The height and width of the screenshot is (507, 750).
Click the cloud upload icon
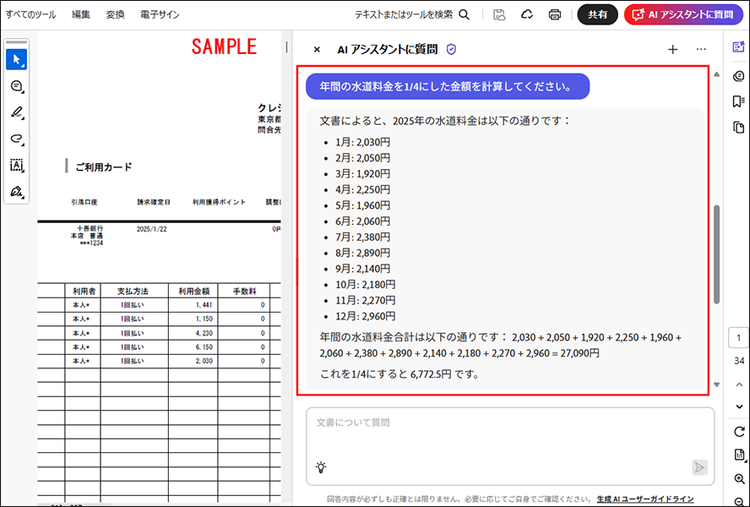click(x=527, y=14)
